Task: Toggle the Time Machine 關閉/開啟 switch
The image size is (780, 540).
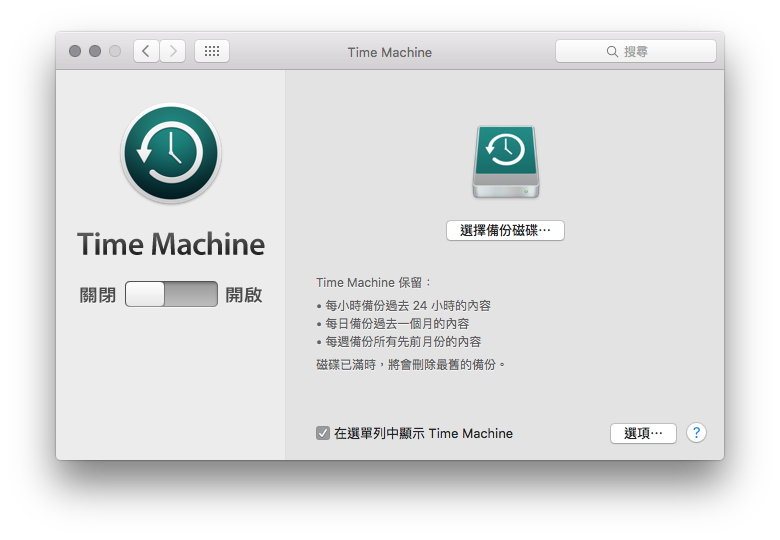Action: click(171, 294)
